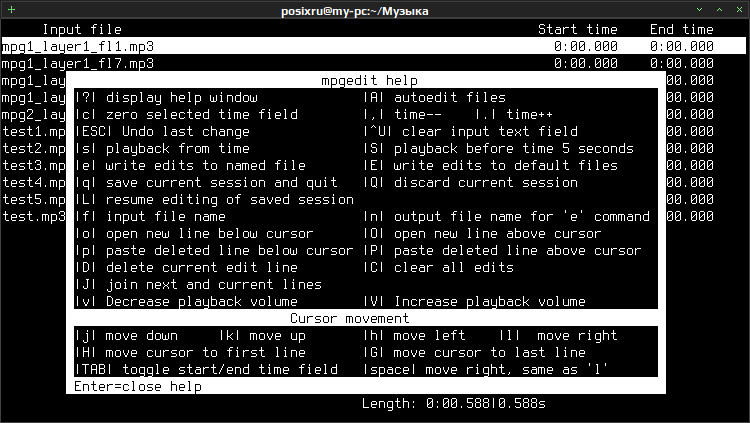Click end time of mpg1_layer1_fl1.mp3
Viewport: 750px width, 423px height.
coord(682,46)
